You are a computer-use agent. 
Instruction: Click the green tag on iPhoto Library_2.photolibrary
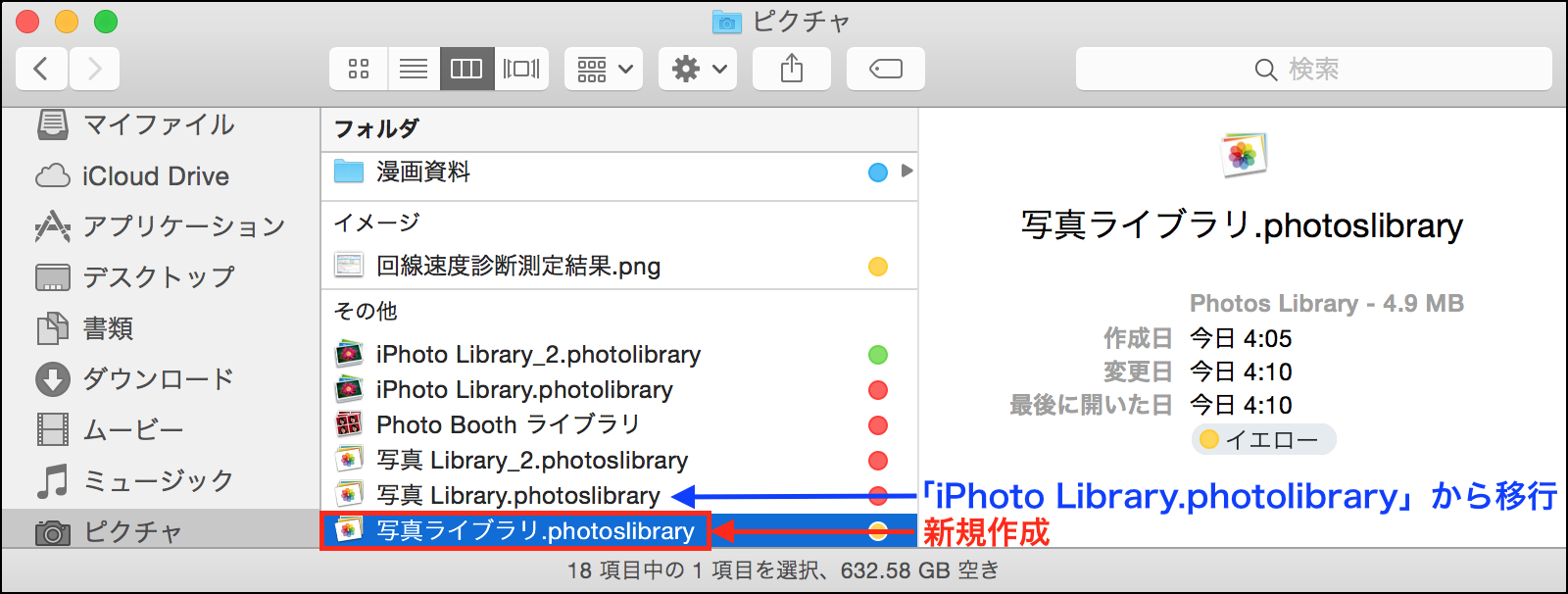[878, 355]
